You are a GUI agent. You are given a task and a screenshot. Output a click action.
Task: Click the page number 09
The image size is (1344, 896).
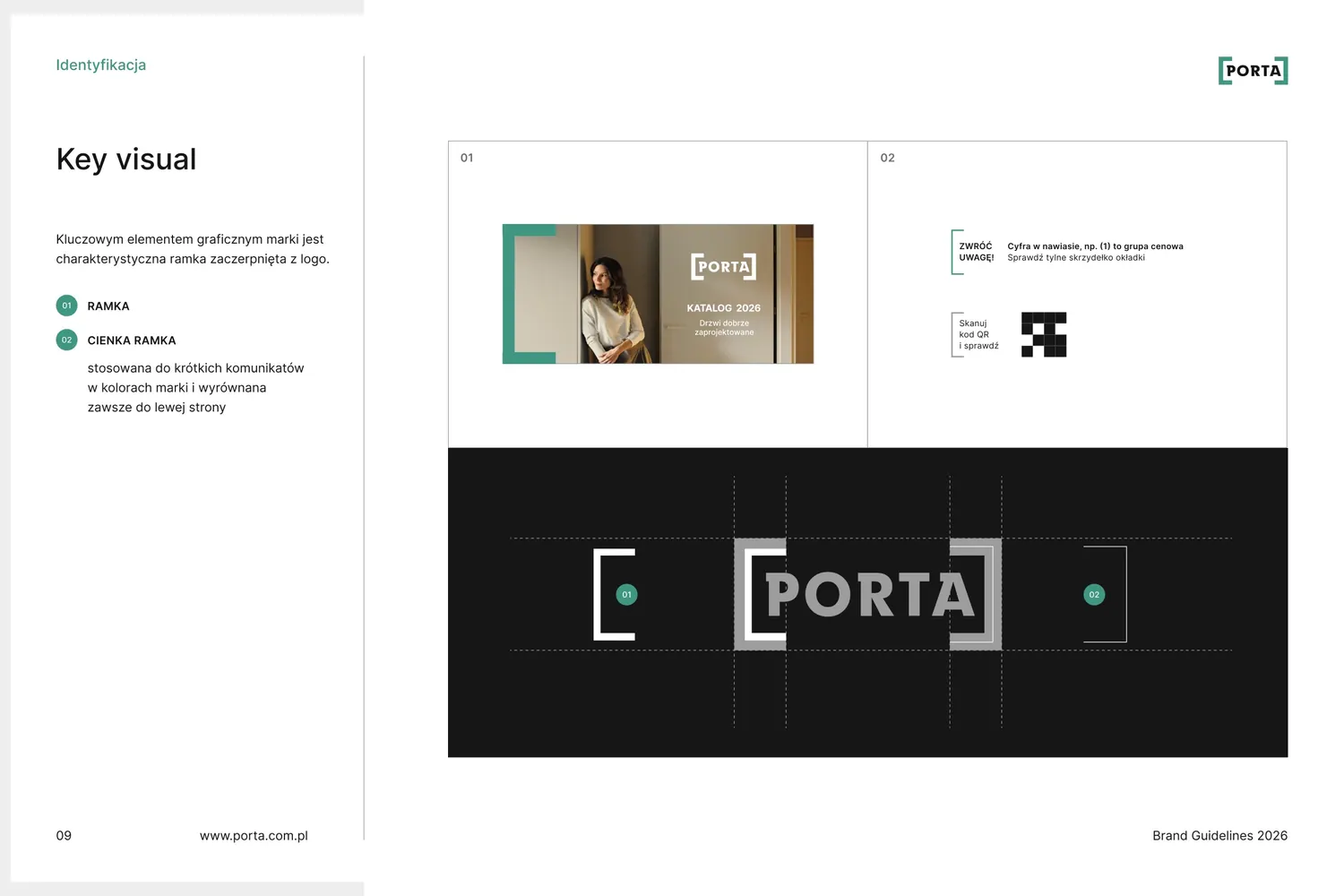pyautogui.click(x=64, y=835)
